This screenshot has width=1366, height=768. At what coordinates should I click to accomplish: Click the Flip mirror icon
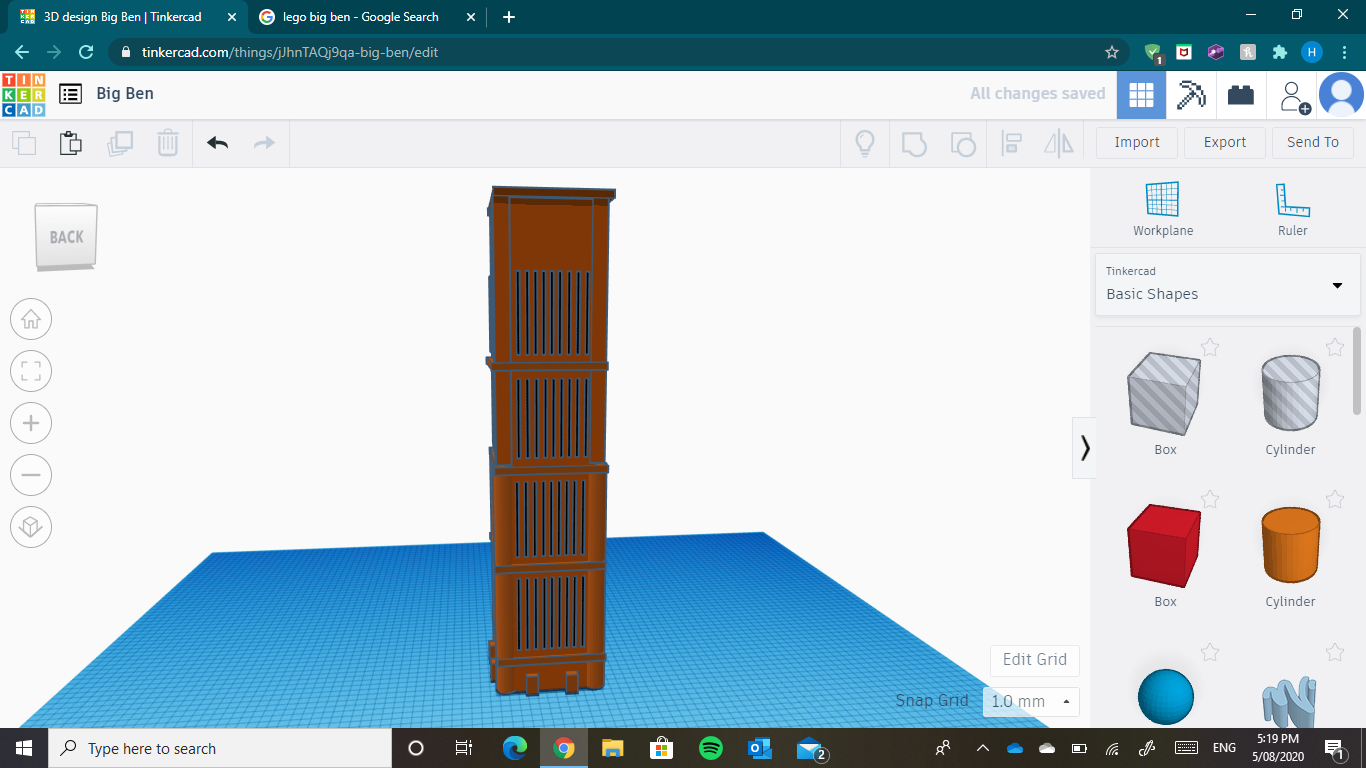tap(1059, 143)
